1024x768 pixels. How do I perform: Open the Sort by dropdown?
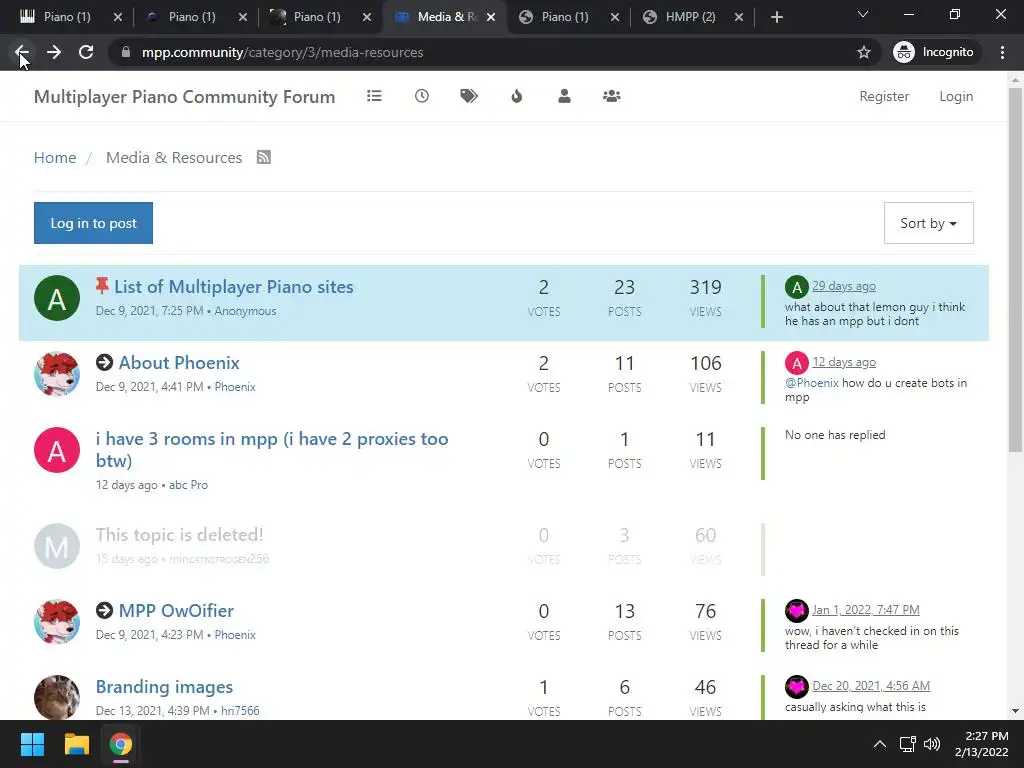(x=929, y=223)
